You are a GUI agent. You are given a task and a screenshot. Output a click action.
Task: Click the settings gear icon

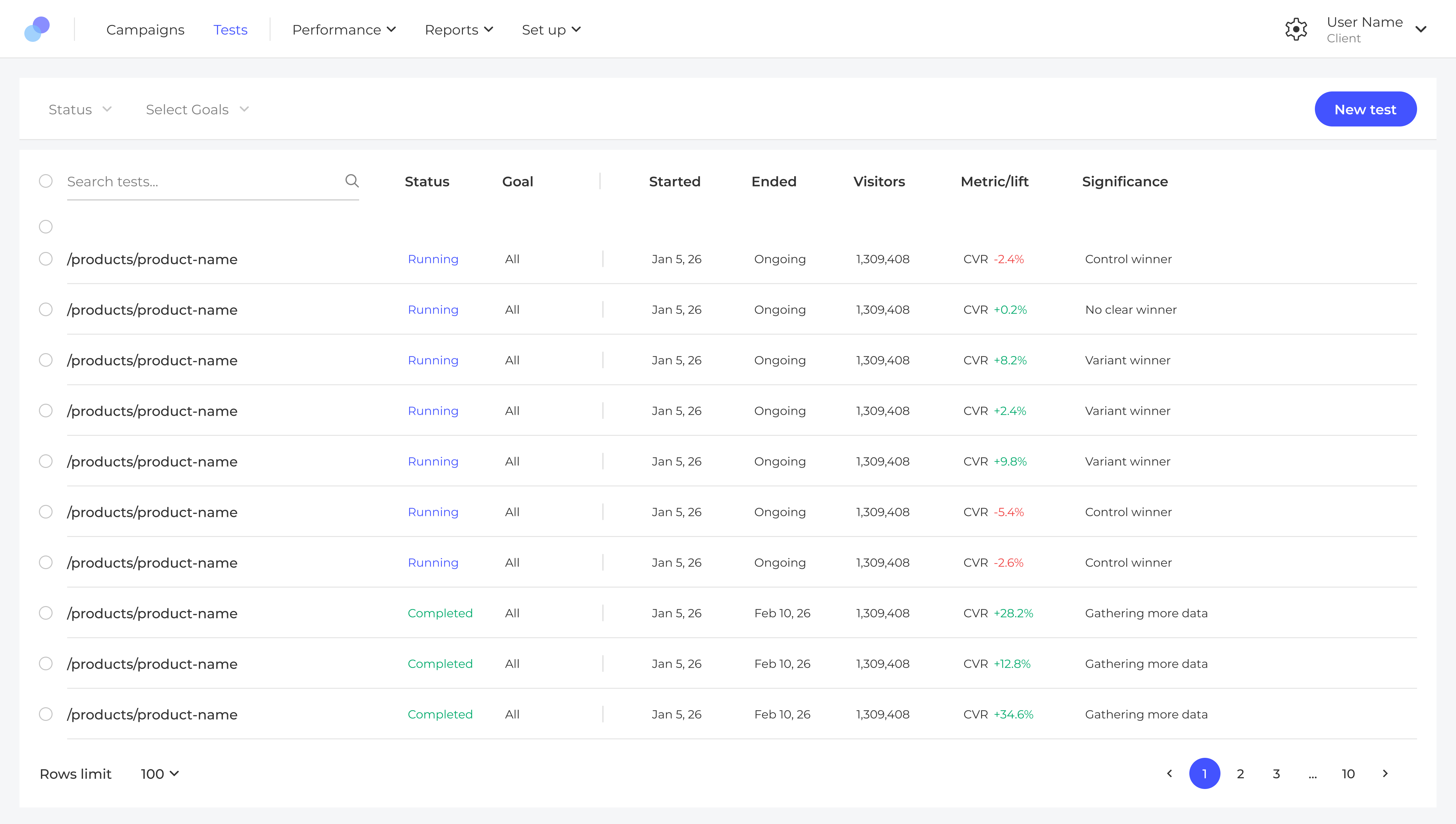tap(1296, 30)
